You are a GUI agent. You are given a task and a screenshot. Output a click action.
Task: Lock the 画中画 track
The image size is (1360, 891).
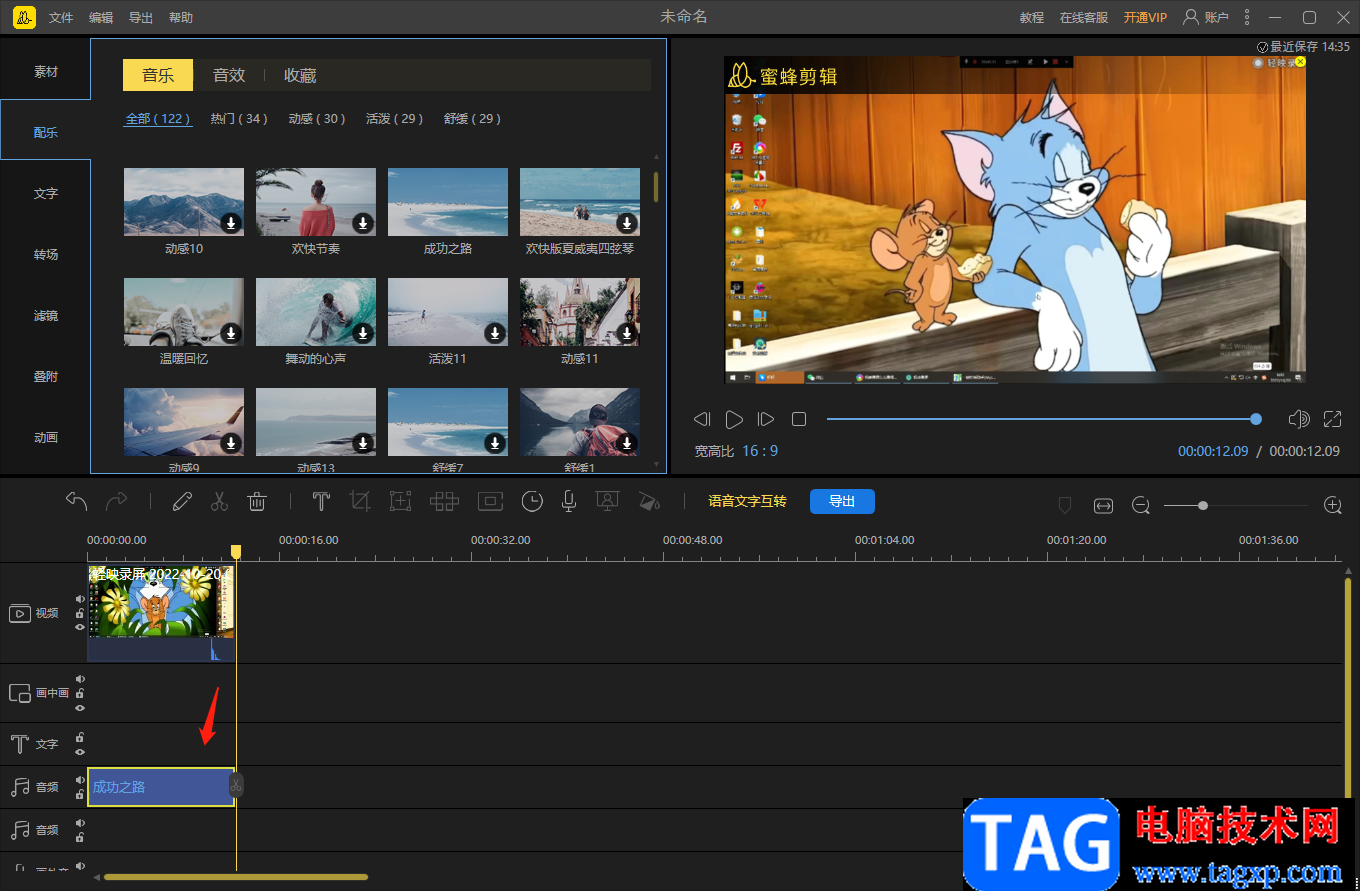pyautogui.click(x=80, y=693)
